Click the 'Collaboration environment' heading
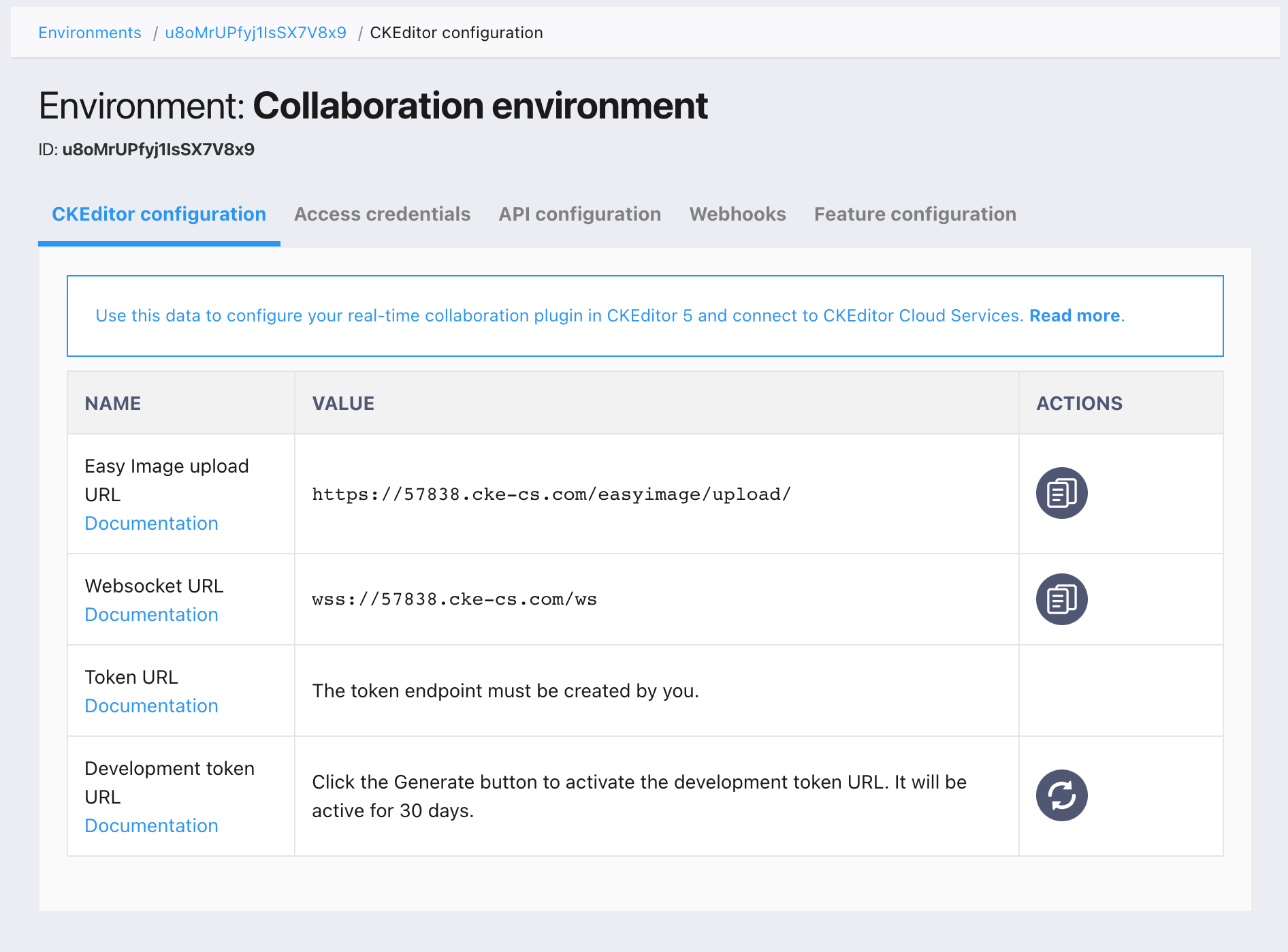This screenshot has width=1288, height=952. (480, 106)
